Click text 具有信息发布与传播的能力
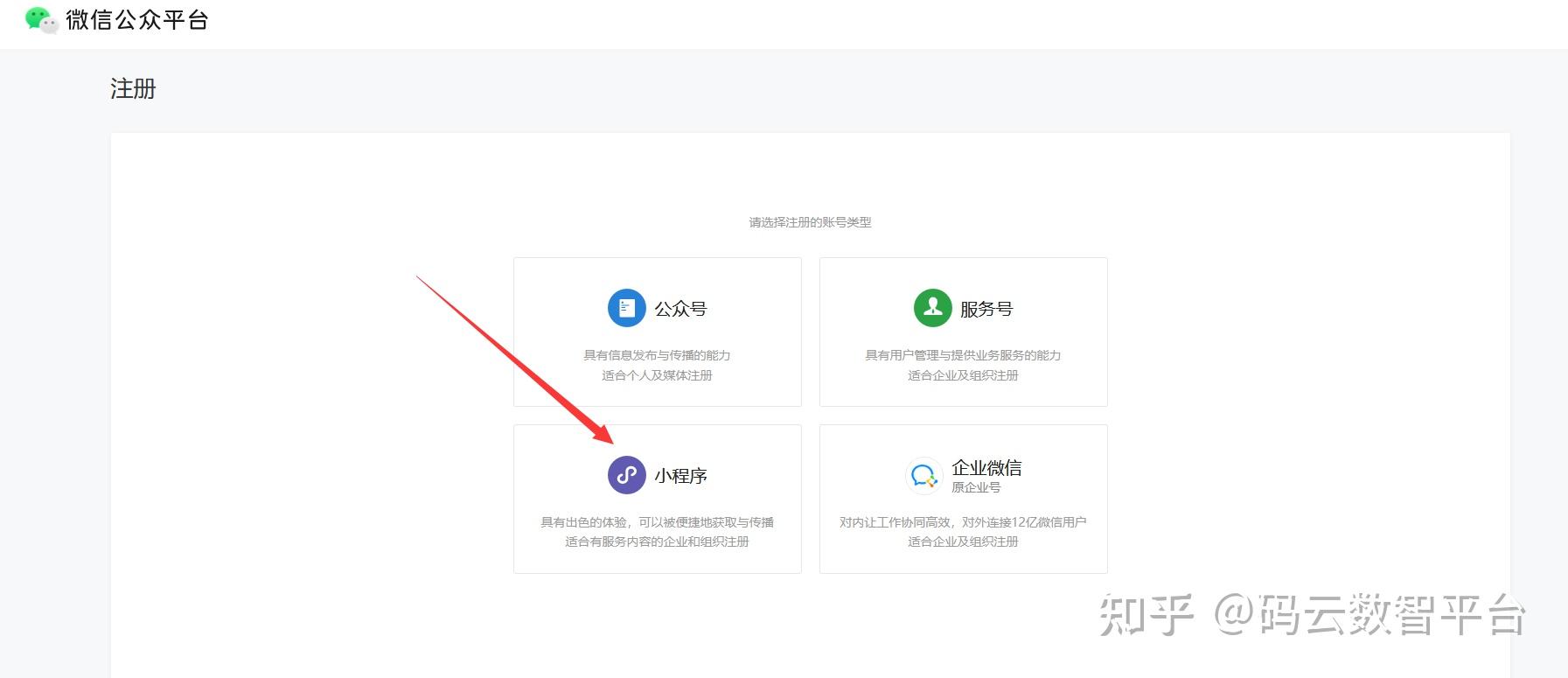This screenshot has width=1568, height=678. [x=657, y=355]
